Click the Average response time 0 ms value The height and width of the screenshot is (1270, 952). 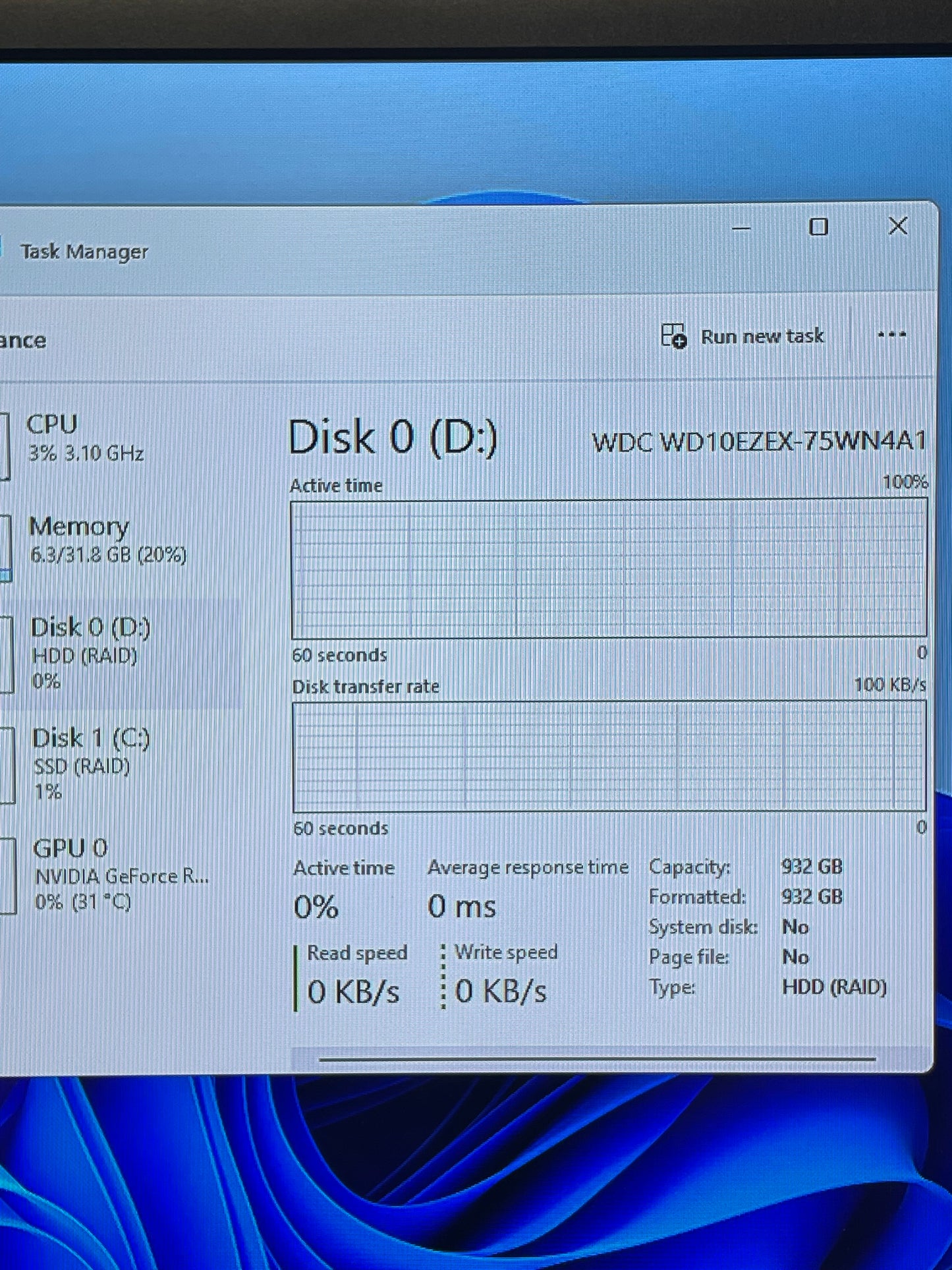(x=461, y=907)
